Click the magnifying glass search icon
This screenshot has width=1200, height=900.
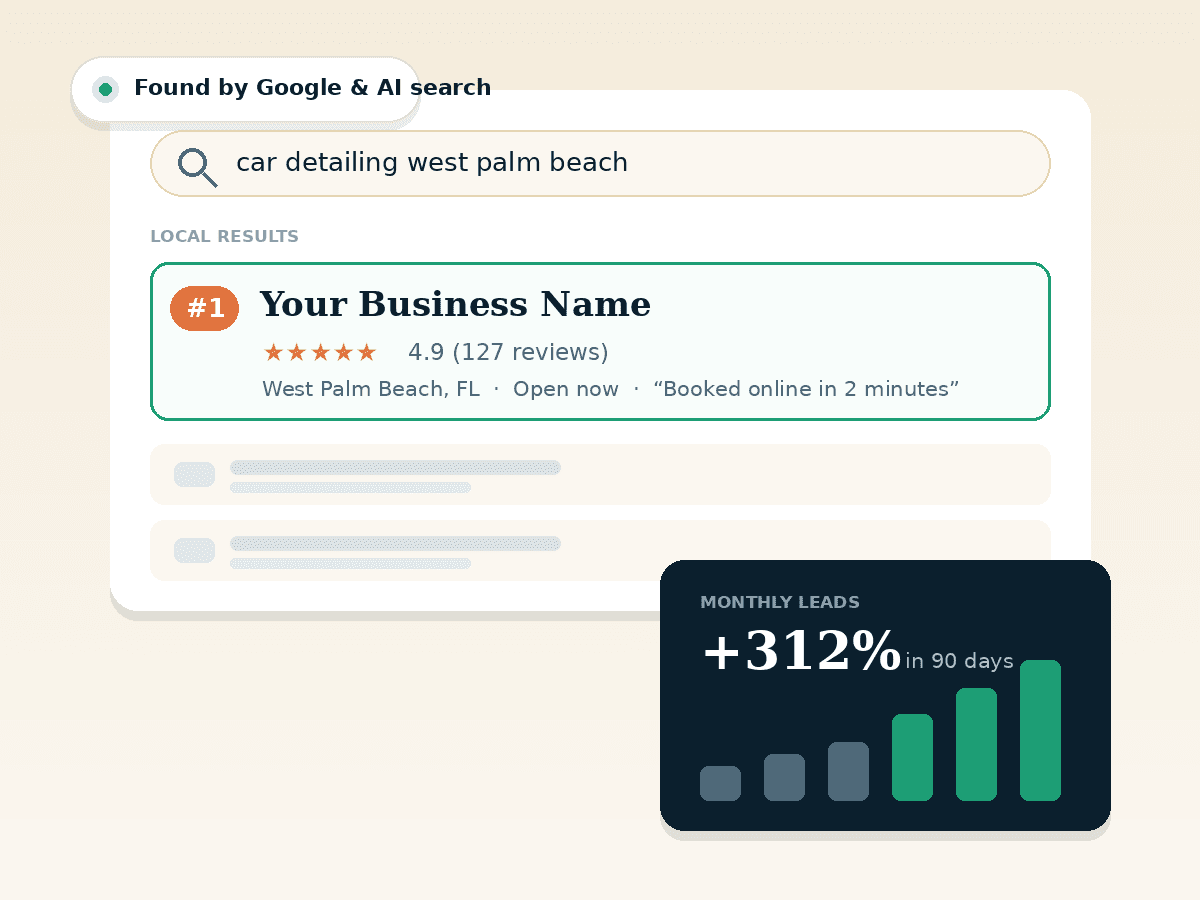click(x=197, y=167)
